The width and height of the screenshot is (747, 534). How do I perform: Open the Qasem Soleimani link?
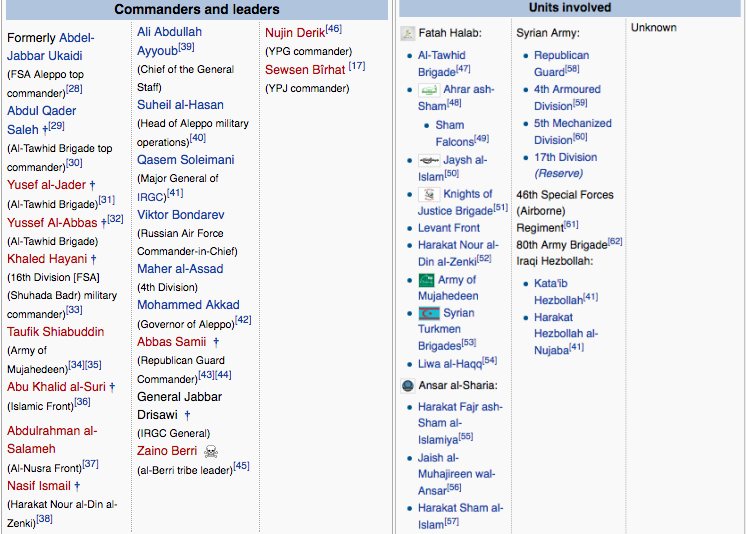[x=186, y=160]
